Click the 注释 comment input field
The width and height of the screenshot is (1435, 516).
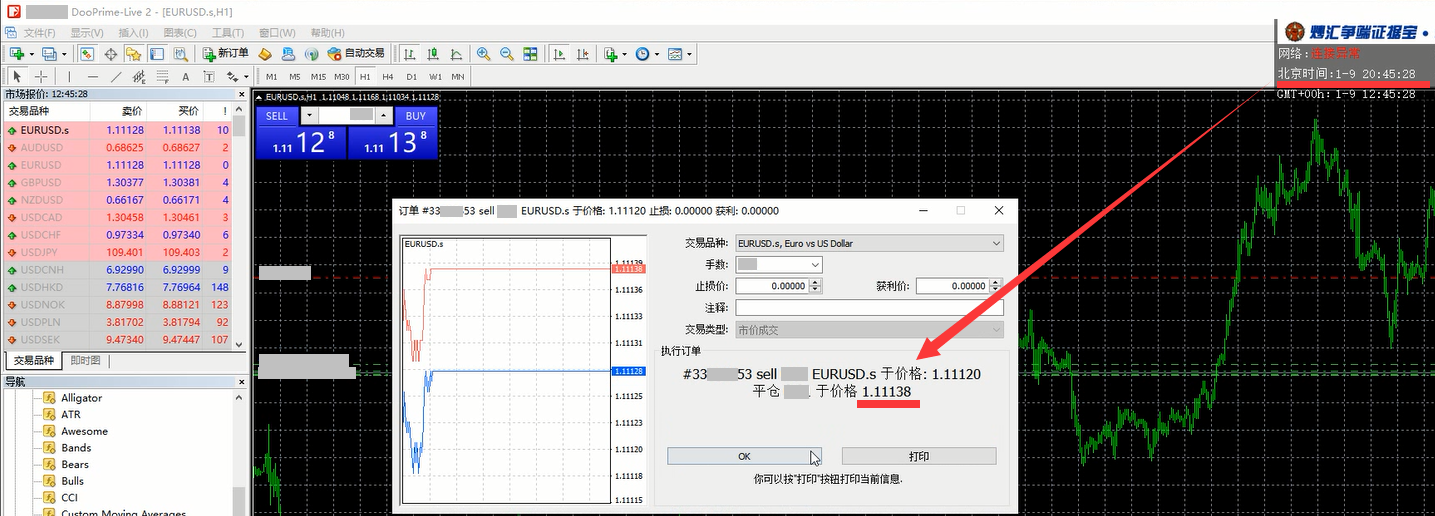point(868,308)
